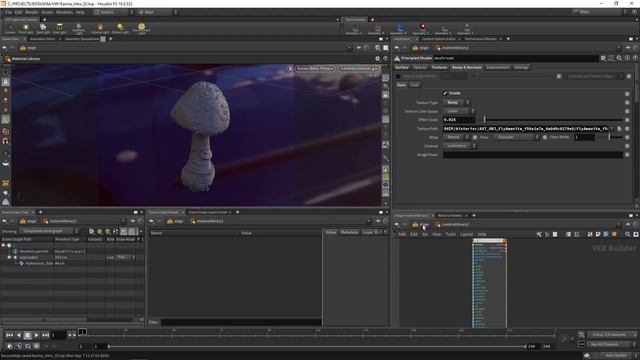Open the Channel Luminance dropdown
Image resolution: width=640 pixels, height=360 pixels.
[x=460, y=146]
